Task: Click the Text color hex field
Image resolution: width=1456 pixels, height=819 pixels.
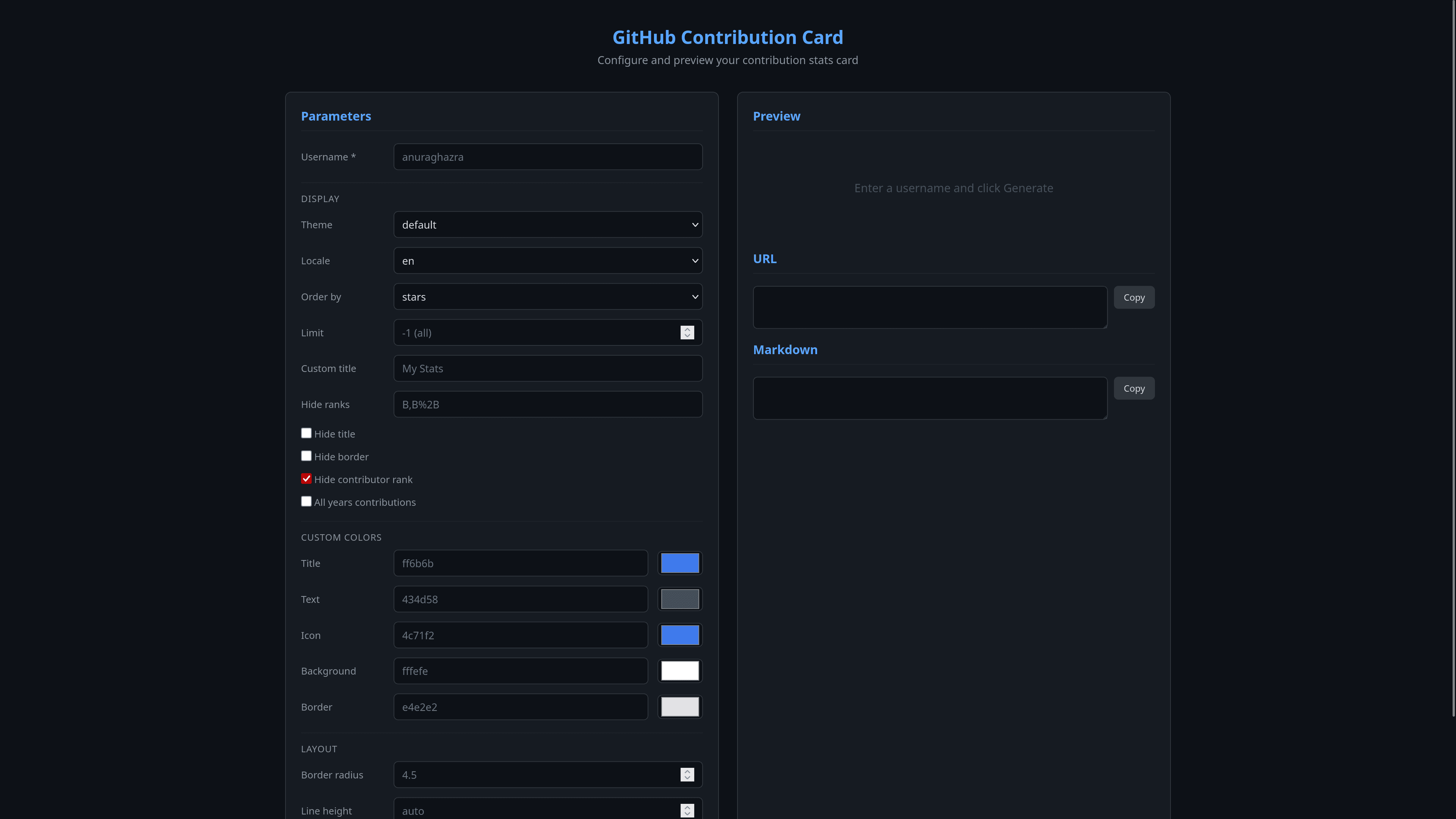Action: coord(521,599)
